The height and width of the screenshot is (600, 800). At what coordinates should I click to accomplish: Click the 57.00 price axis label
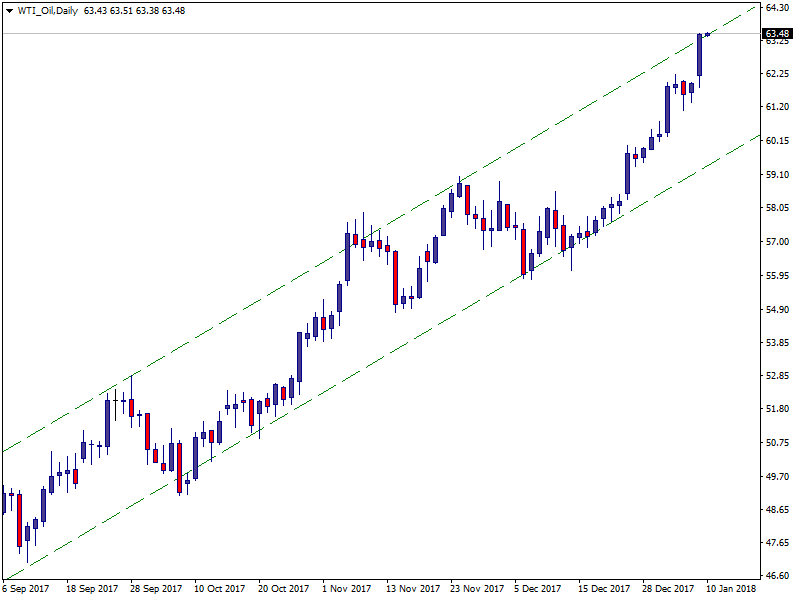point(778,242)
